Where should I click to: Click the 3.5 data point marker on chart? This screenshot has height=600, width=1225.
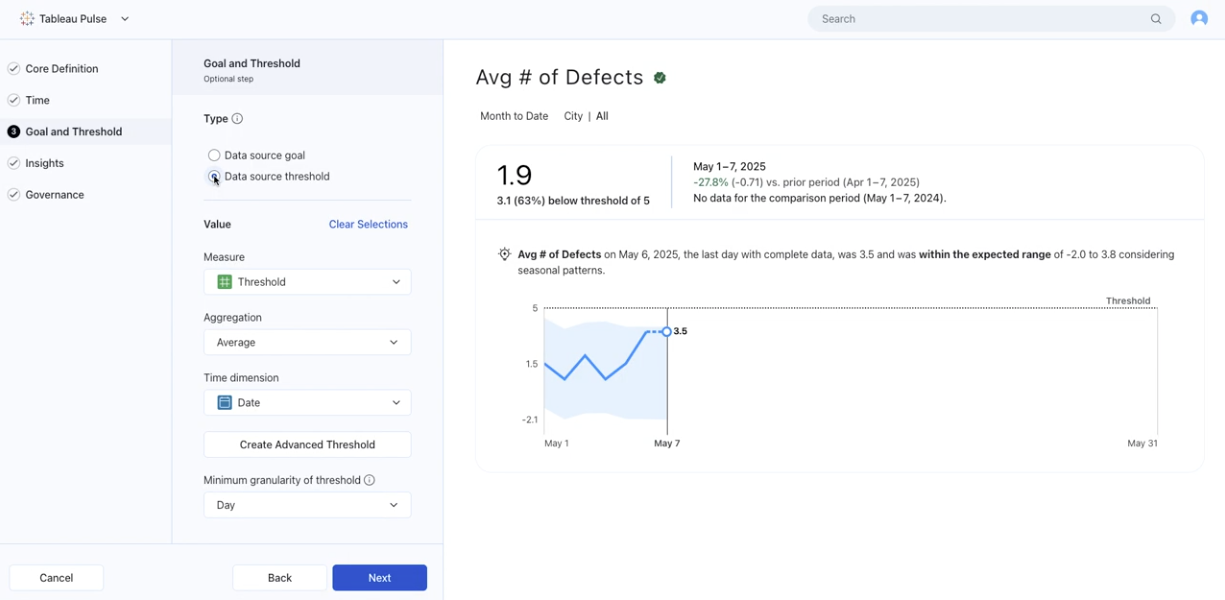click(x=667, y=331)
